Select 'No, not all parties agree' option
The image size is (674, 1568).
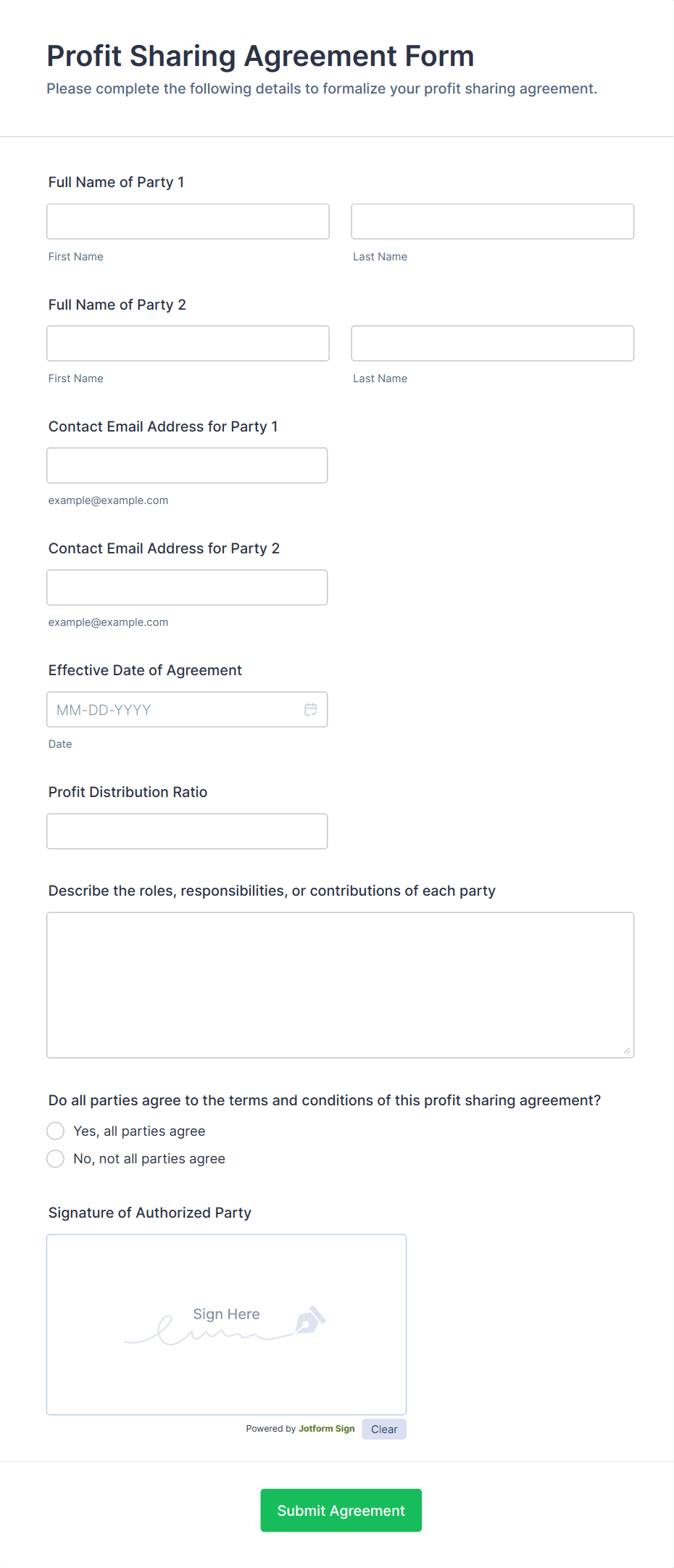click(x=56, y=1158)
